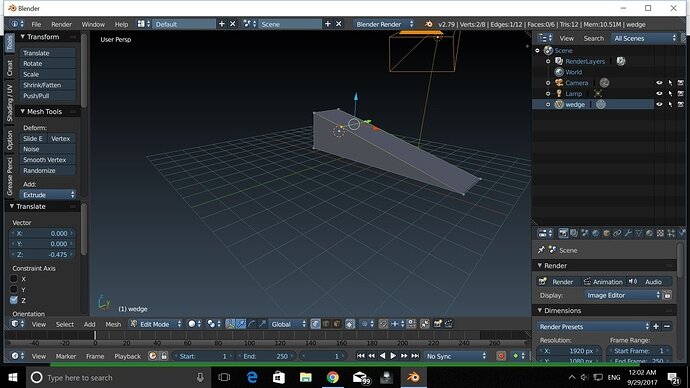The height and width of the screenshot is (388, 690).
Task: Click the Camera object icon in outliner
Action: tap(559, 83)
